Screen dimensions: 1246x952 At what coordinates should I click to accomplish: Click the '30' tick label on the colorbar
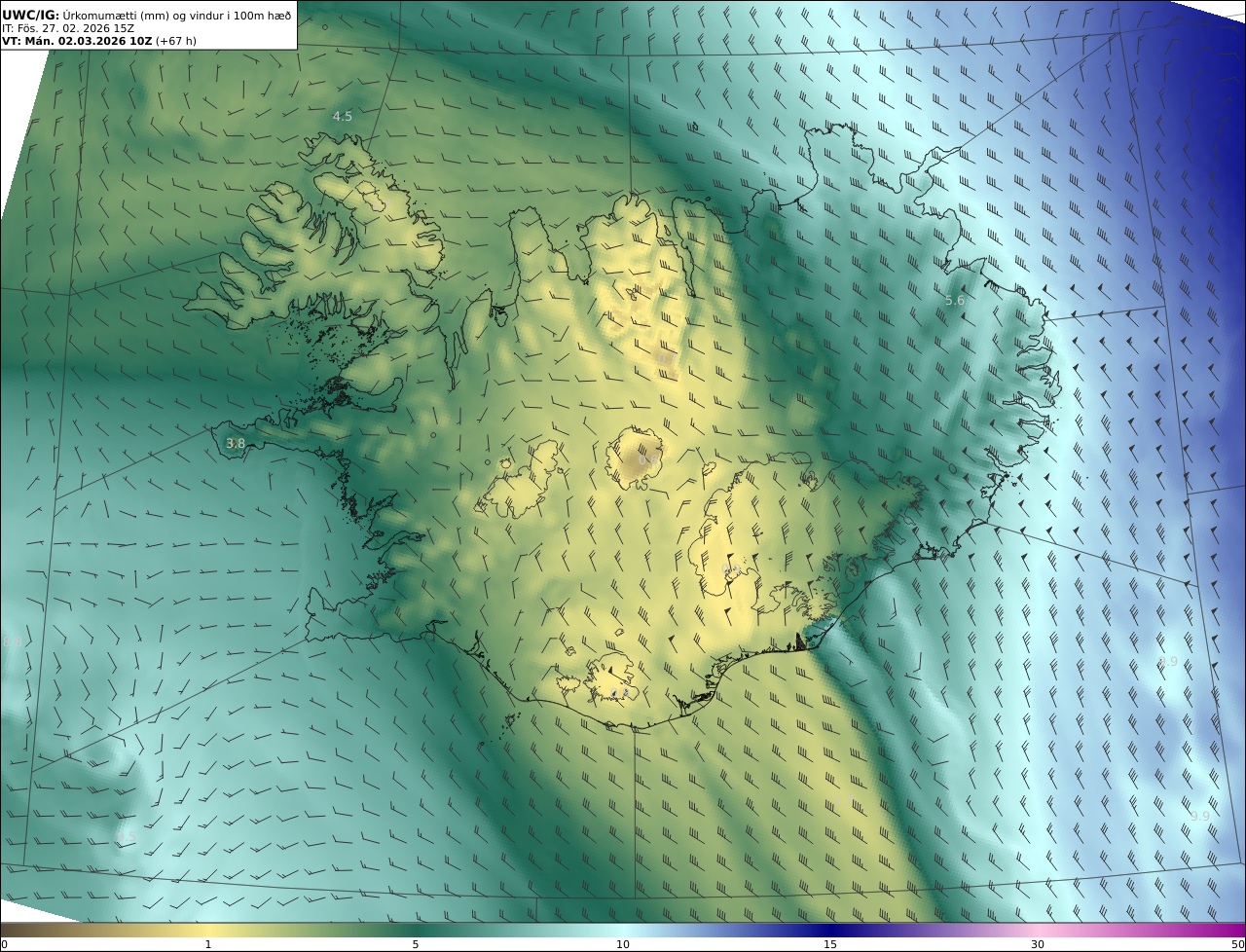pos(1038,944)
